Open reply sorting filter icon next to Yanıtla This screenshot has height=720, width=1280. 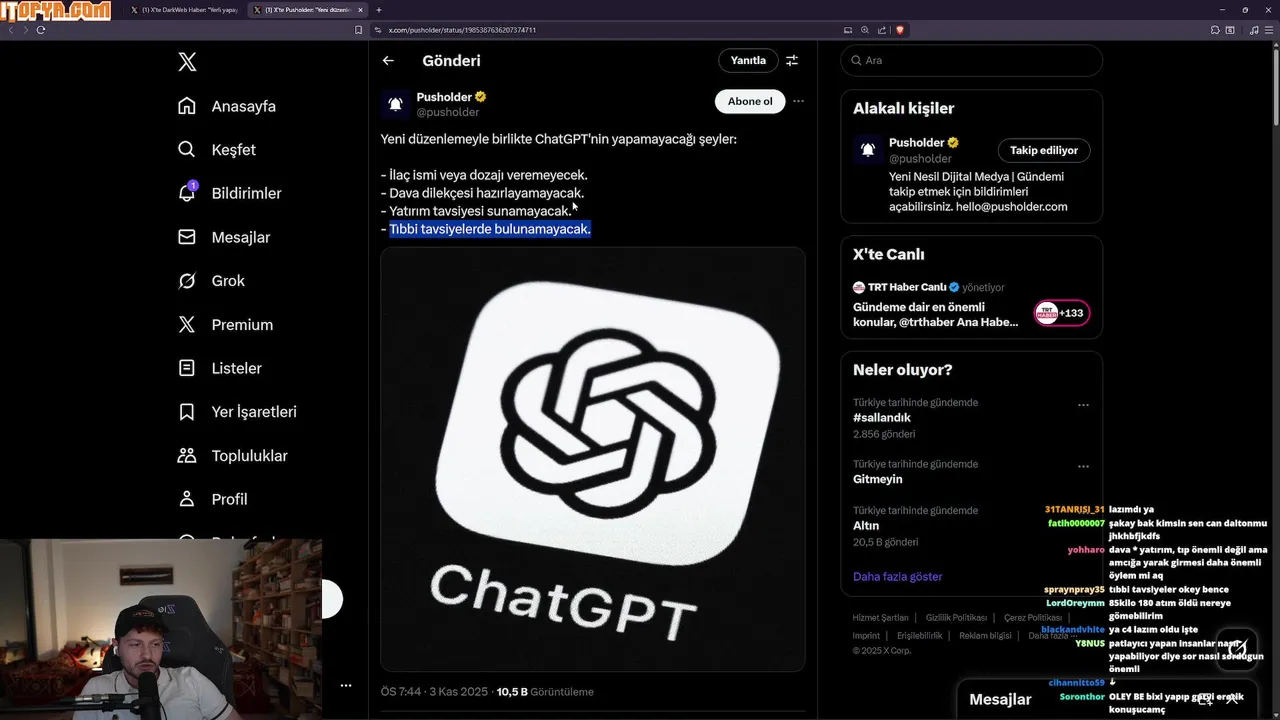tap(792, 61)
